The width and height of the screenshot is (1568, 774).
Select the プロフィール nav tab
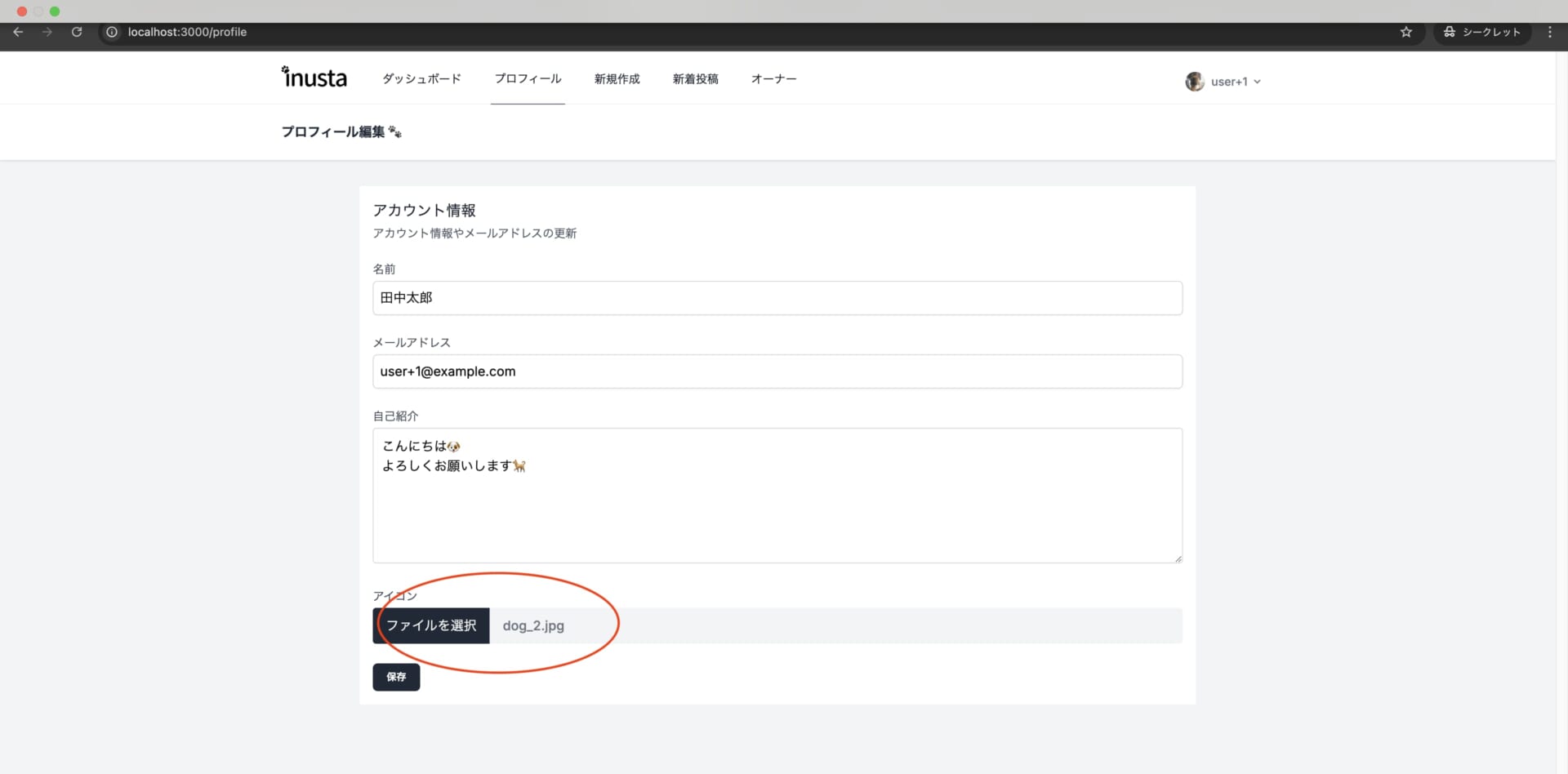528,78
